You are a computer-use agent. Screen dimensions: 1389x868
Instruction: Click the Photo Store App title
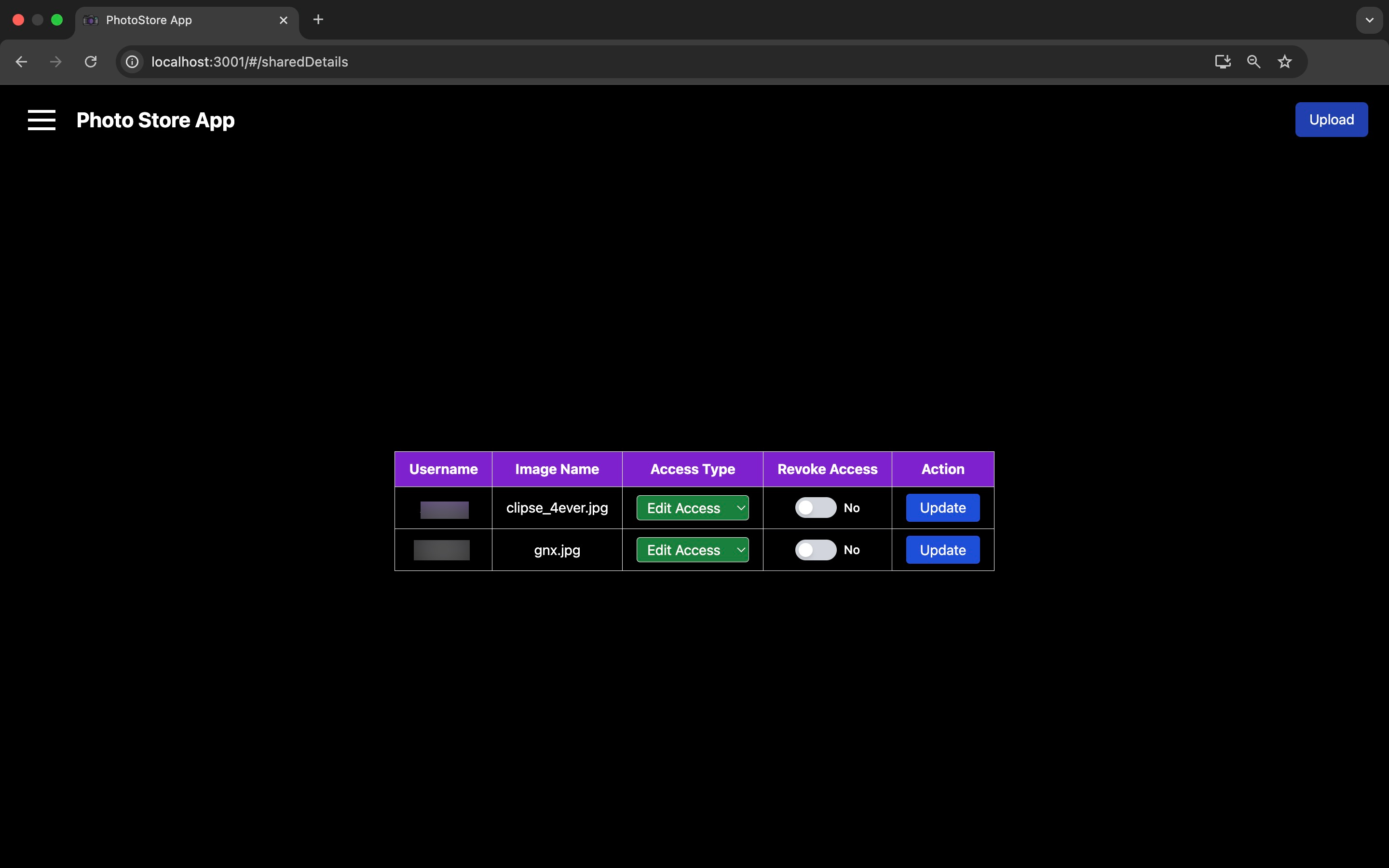156,120
